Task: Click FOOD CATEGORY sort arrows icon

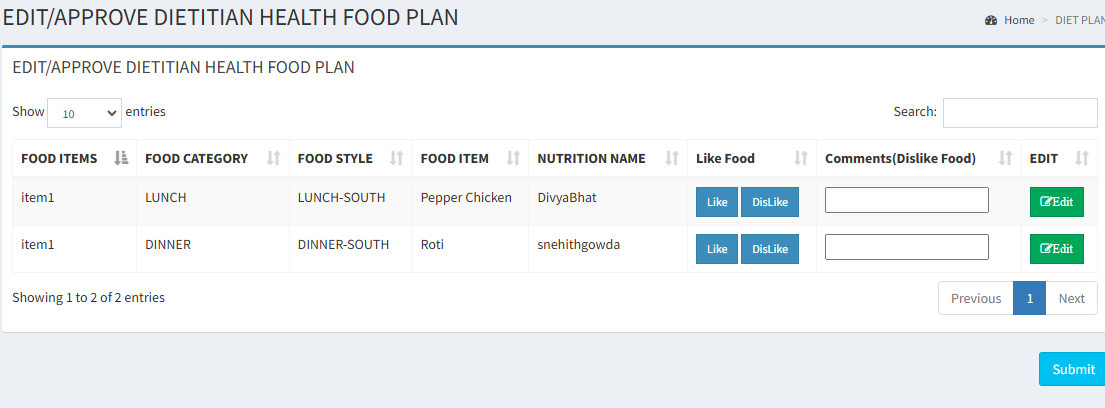Action: coord(273,159)
